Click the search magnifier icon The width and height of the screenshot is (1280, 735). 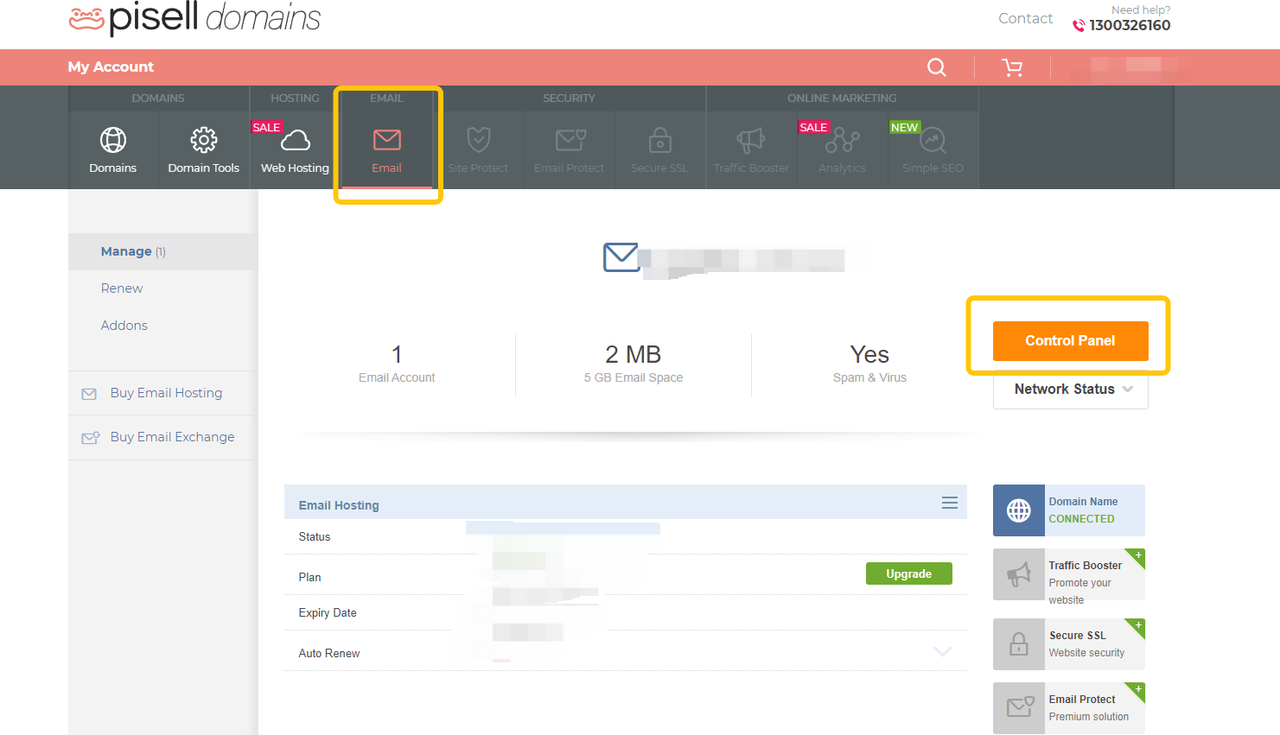point(936,67)
